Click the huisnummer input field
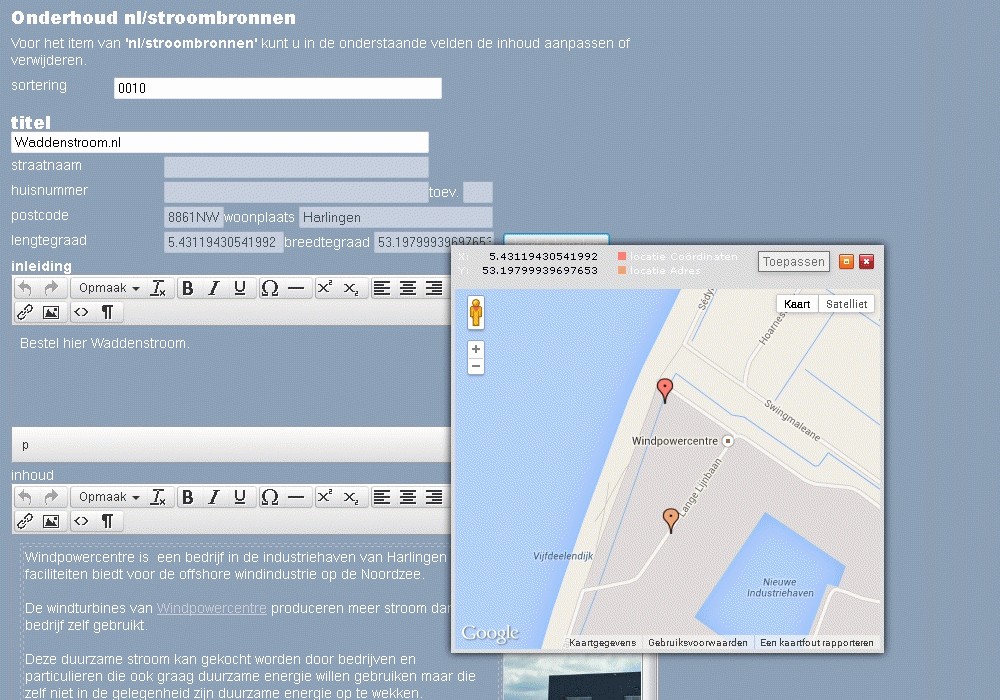The width and height of the screenshot is (1000, 700). tap(296, 192)
